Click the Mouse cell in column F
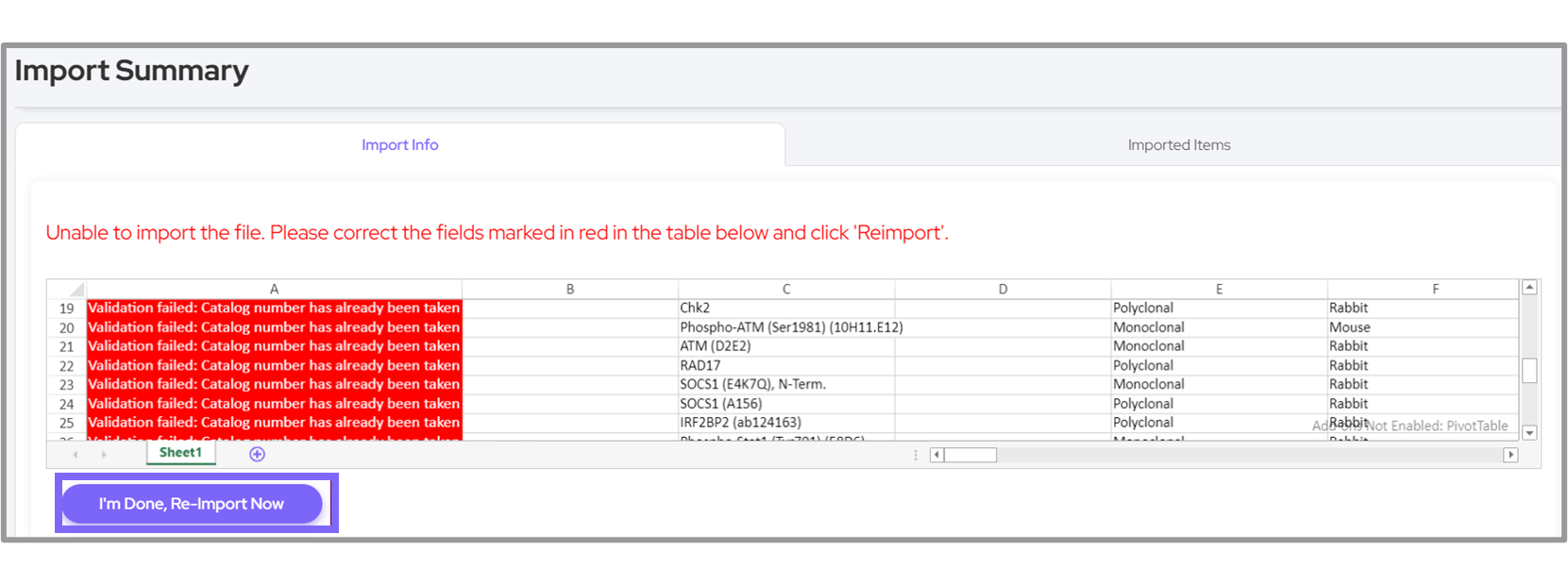This screenshot has height=584, width=1568. pyautogui.click(x=1421, y=327)
